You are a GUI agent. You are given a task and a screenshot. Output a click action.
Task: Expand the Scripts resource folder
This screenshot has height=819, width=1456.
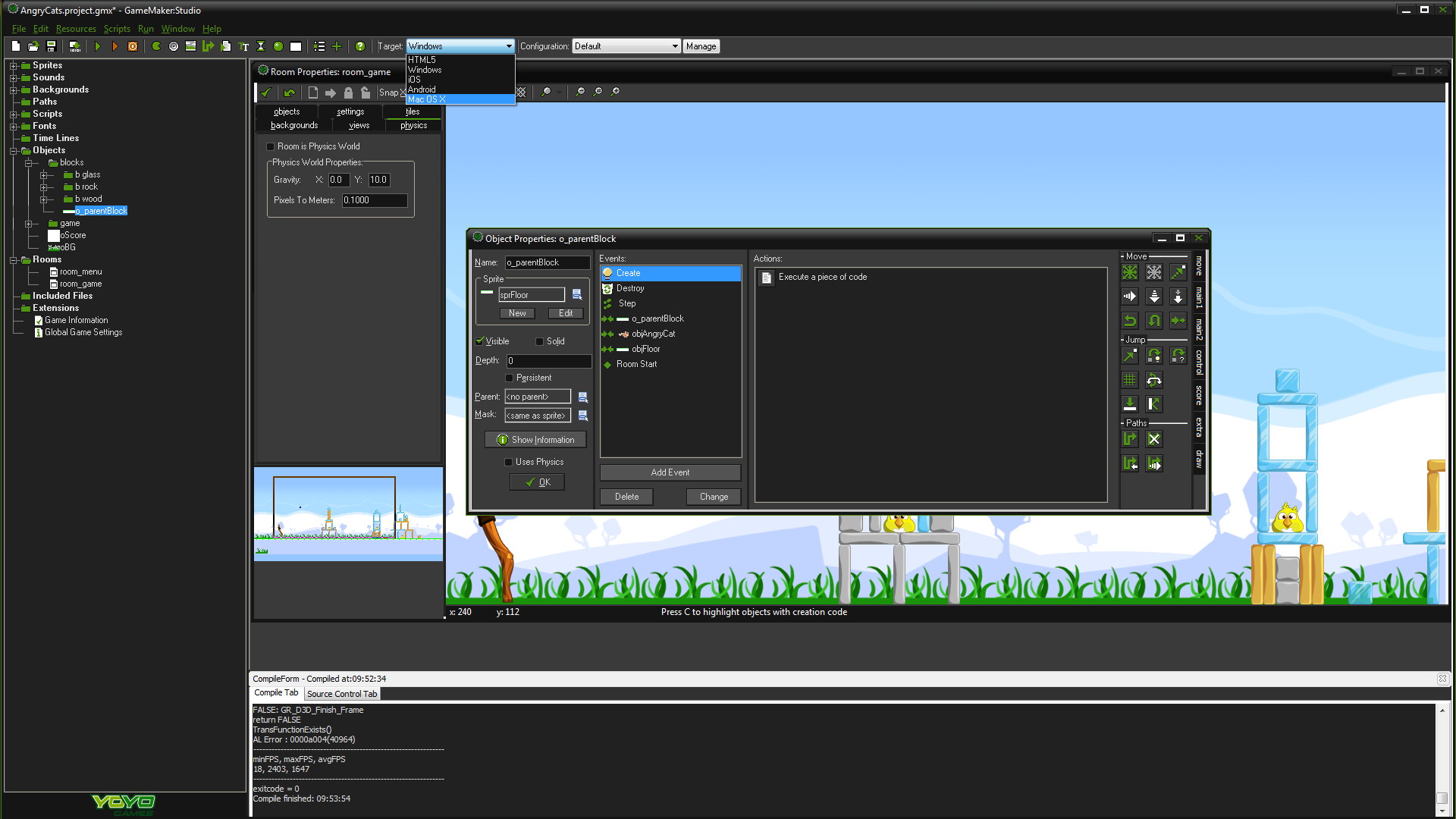(13, 115)
